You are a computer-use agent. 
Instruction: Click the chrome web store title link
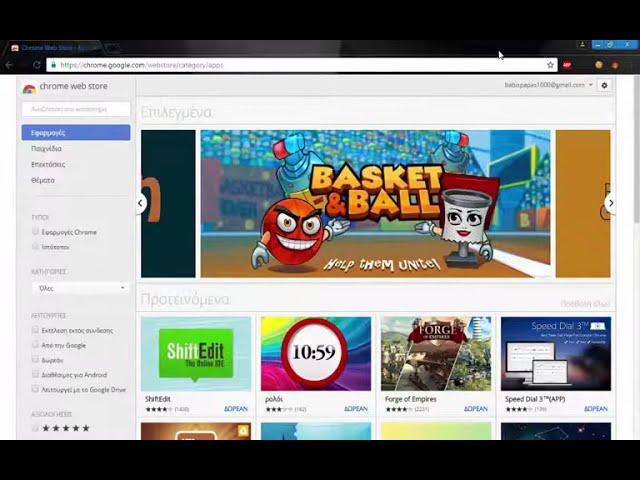tap(73, 86)
